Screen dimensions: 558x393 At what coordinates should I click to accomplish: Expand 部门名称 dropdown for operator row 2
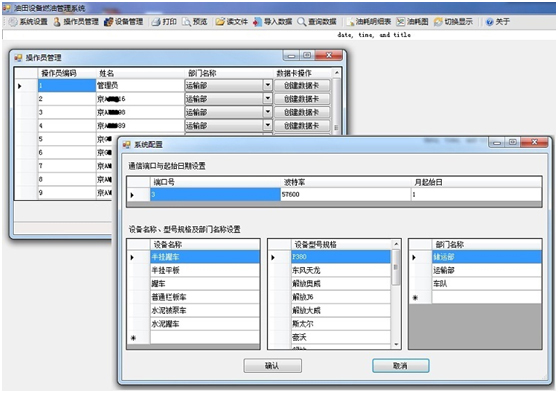pos(268,99)
